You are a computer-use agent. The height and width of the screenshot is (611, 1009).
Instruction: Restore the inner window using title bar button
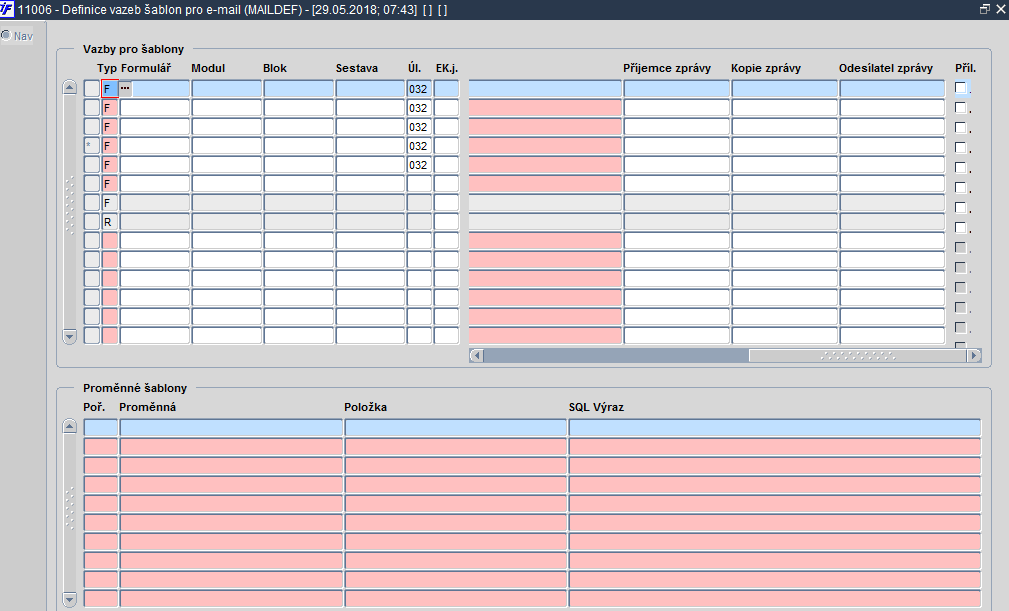(985, 9)
